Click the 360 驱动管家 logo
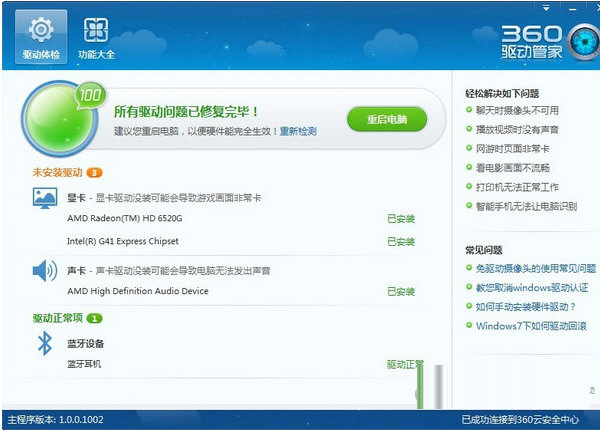 (x=549, y=42)
